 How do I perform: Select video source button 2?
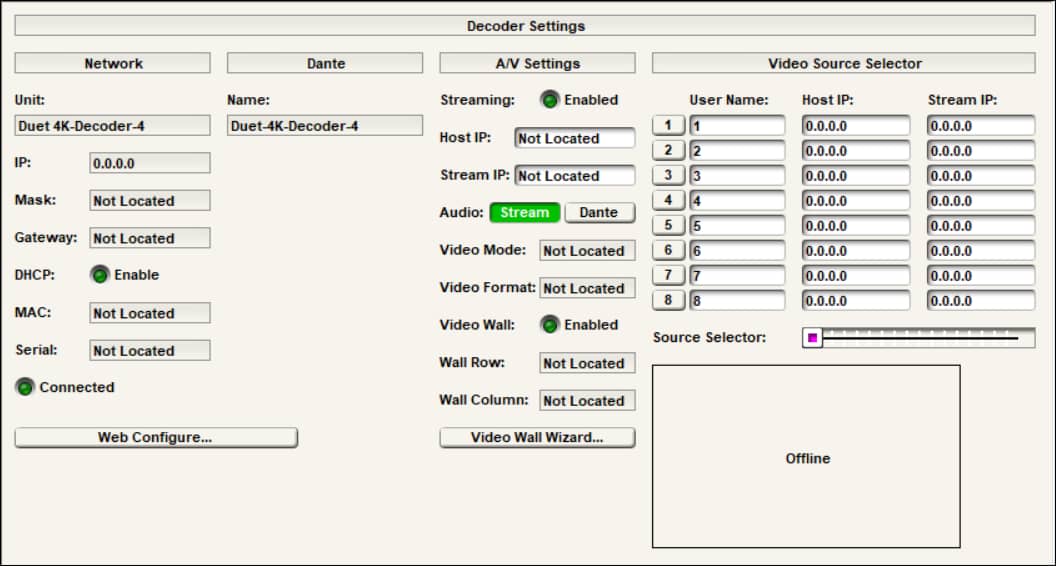[x=668, y=150]
